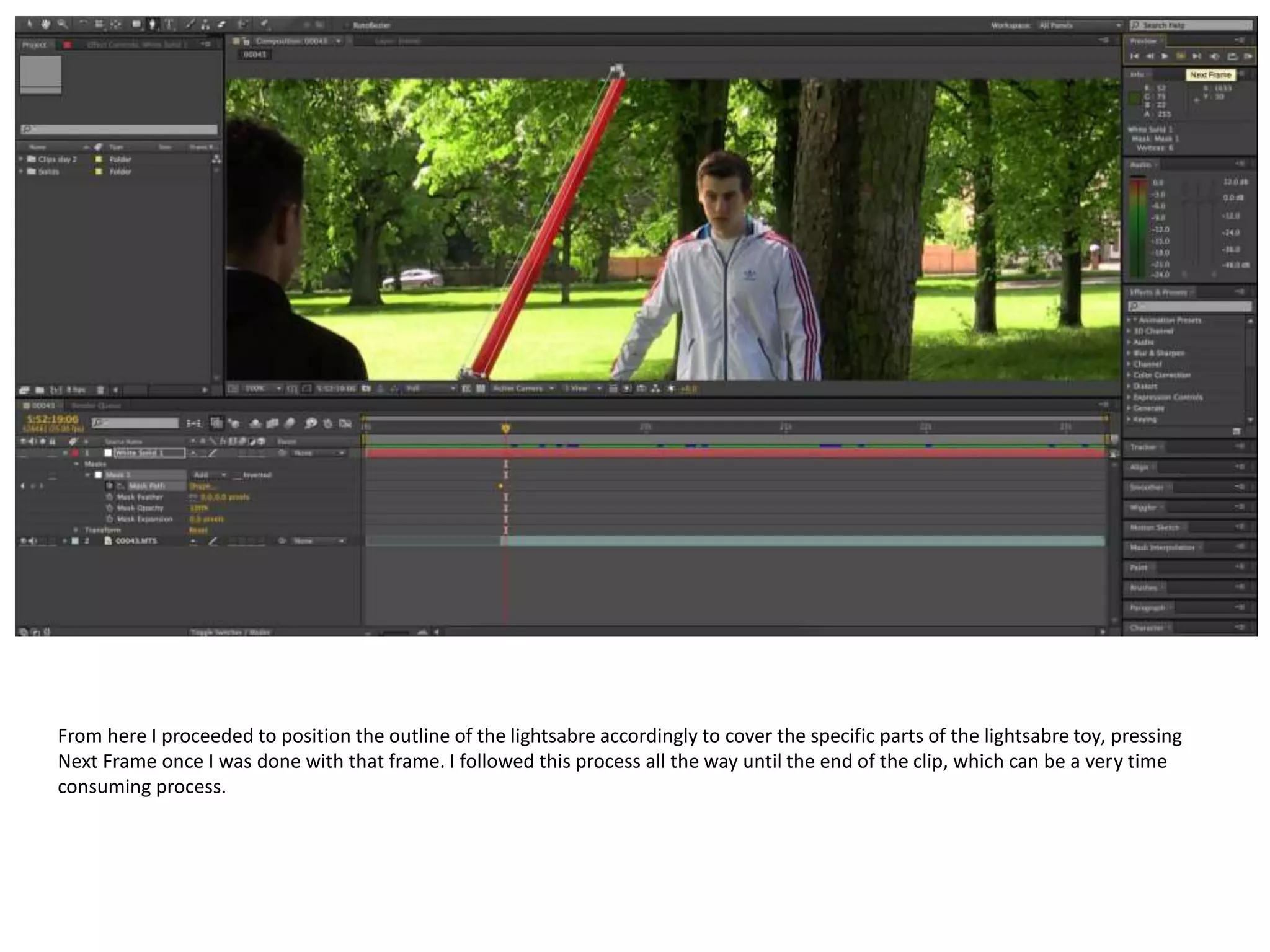Go to last frame in Preview
The height and width of the screenshot is (952, 1270).
(1197, 56)
